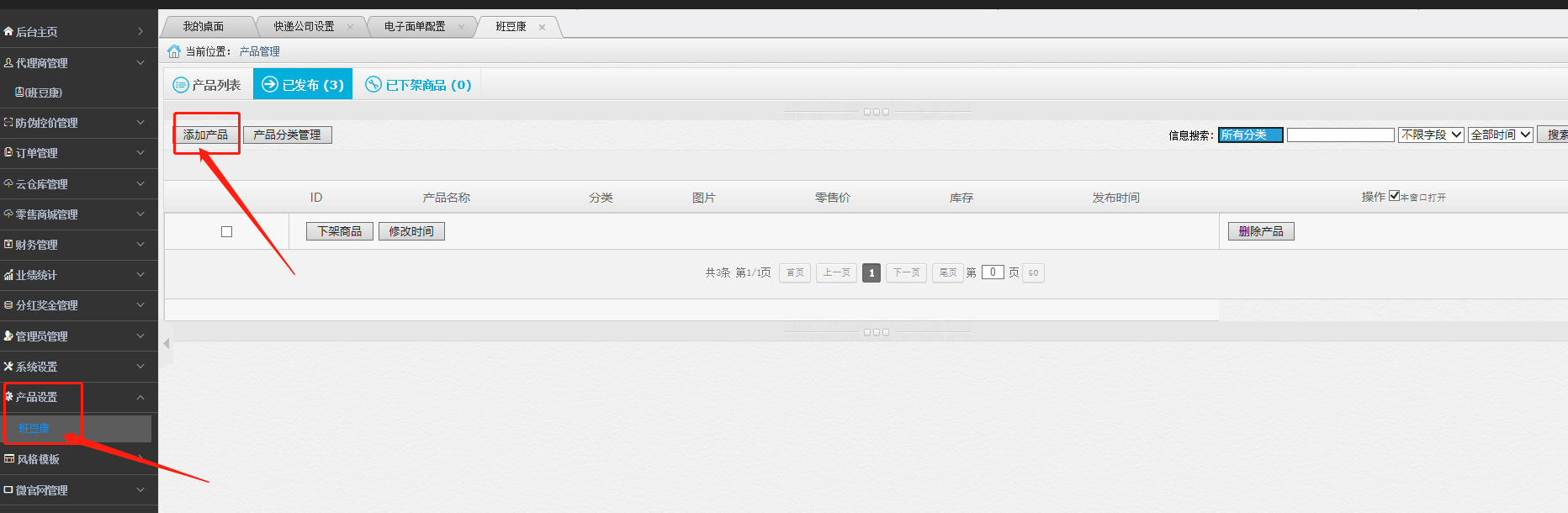
Task: Open the 所有分类 category dropdown
Action: (x=1250, y=135)
